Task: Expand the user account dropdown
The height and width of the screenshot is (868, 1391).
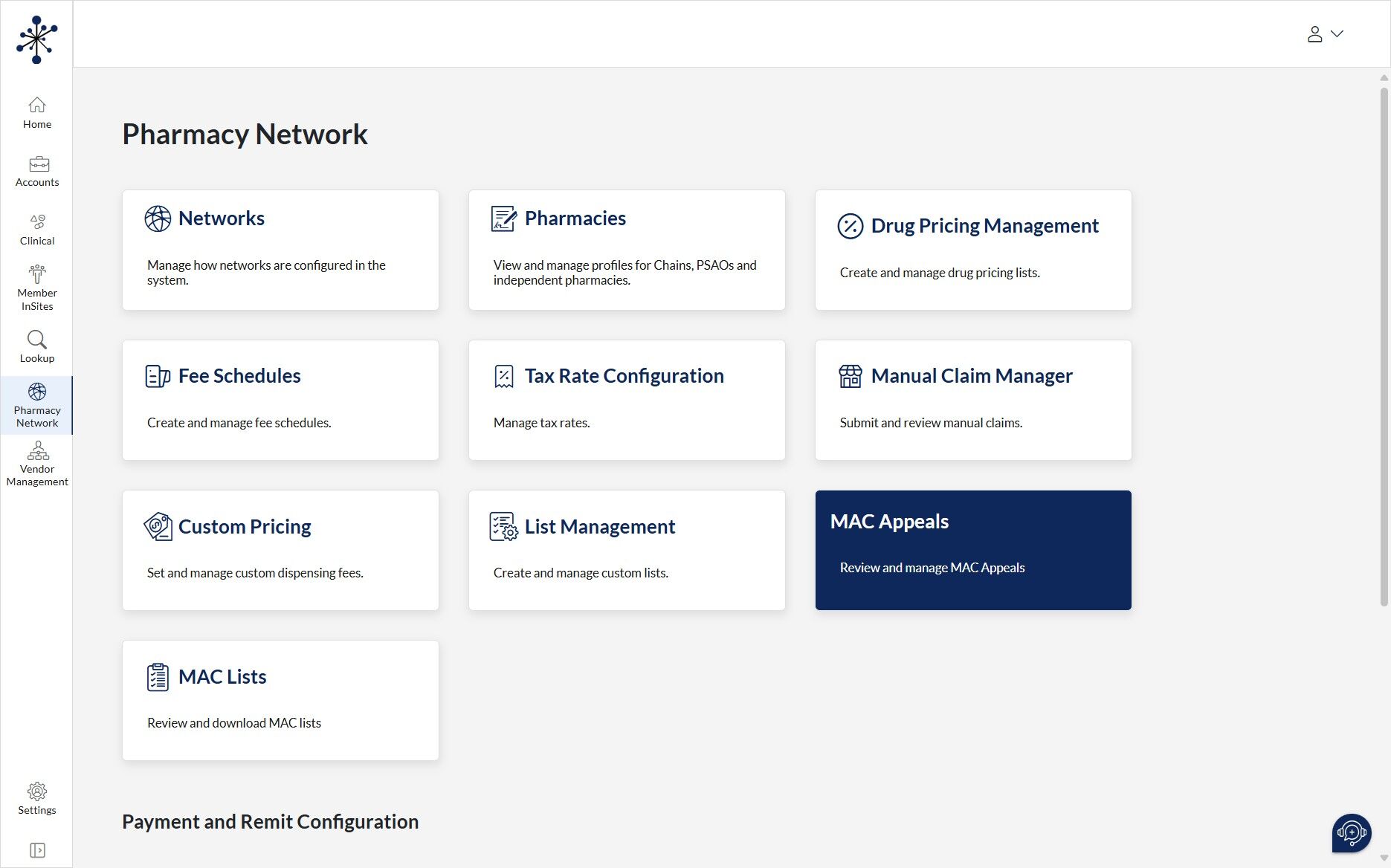Action: [1326, 34]
